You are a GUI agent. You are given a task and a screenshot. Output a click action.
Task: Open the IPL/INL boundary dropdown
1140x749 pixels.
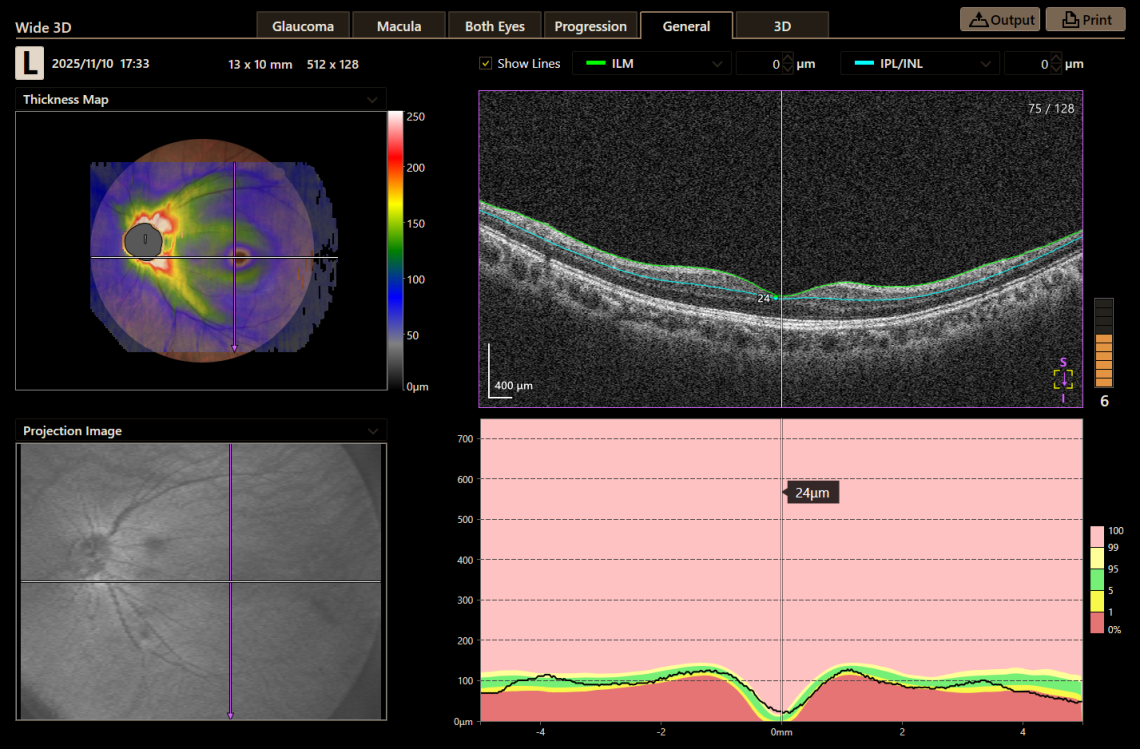(x=987, y=63)
